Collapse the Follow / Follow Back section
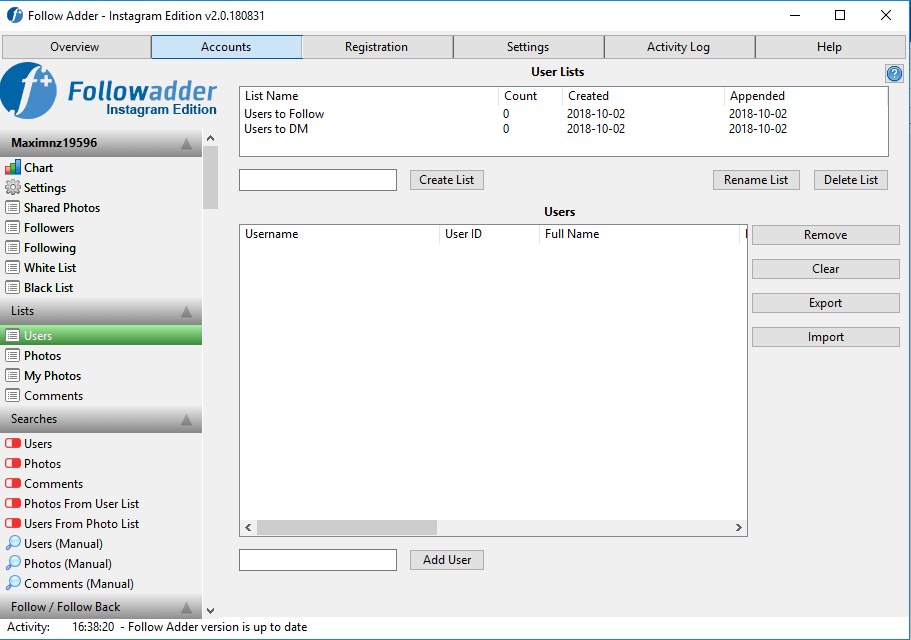Image resolution: width=911 pixels, height=640 pixels. pyautogui.click(x=186, y=607)
